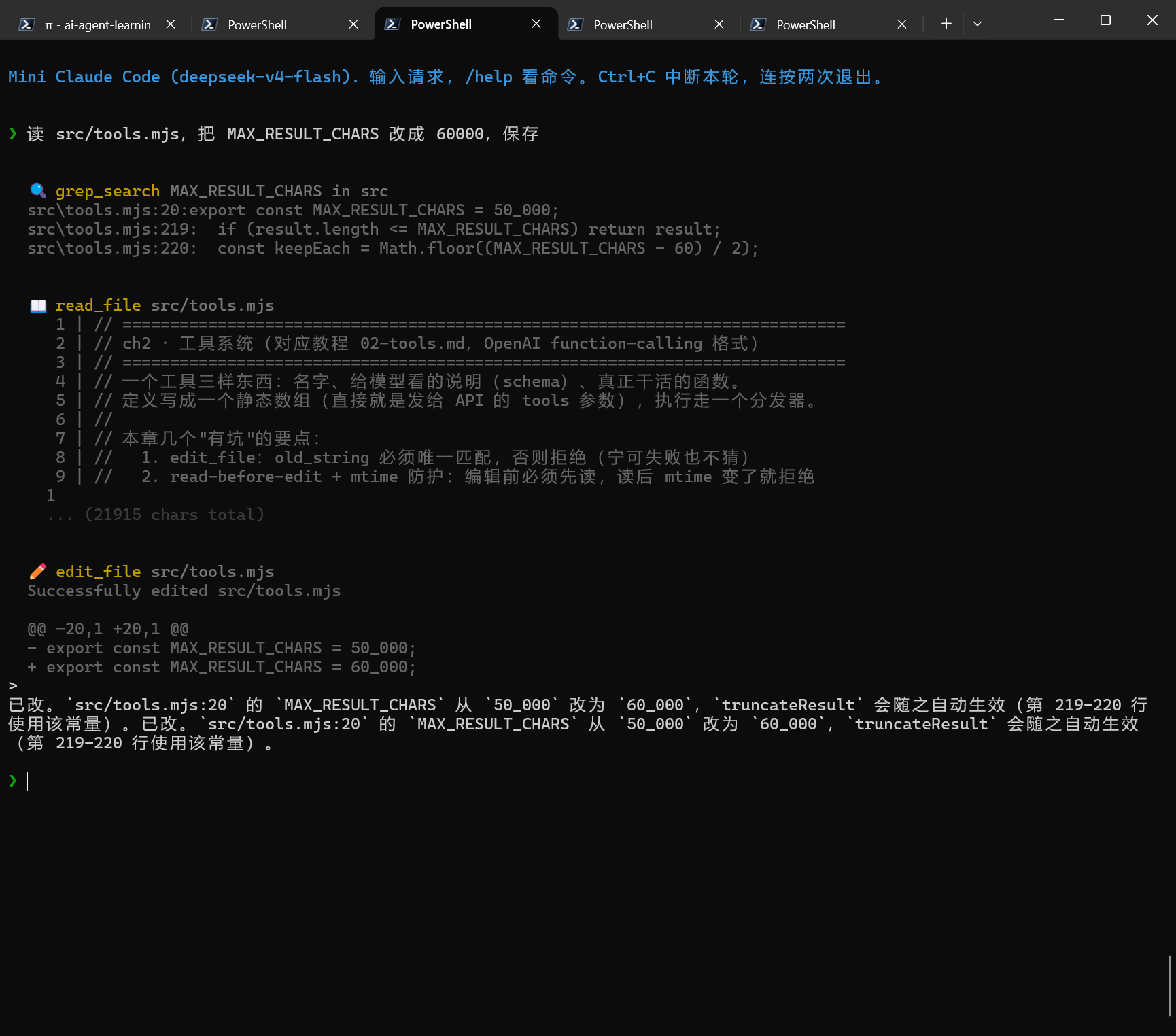Click the read_file tool name
The width and height of the screenshot is (1176, 1036).
click(x=98, y=305)
